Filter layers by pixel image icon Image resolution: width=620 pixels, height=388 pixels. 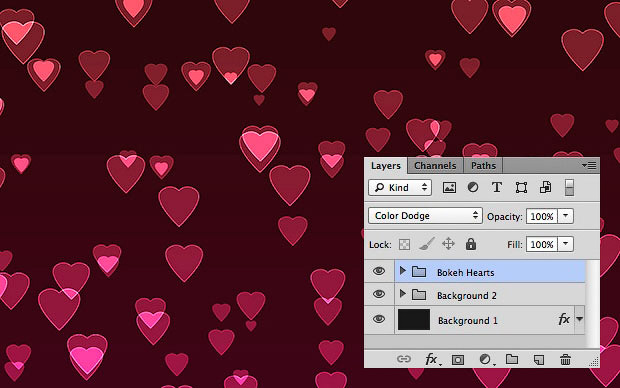(x=449, y=187)
